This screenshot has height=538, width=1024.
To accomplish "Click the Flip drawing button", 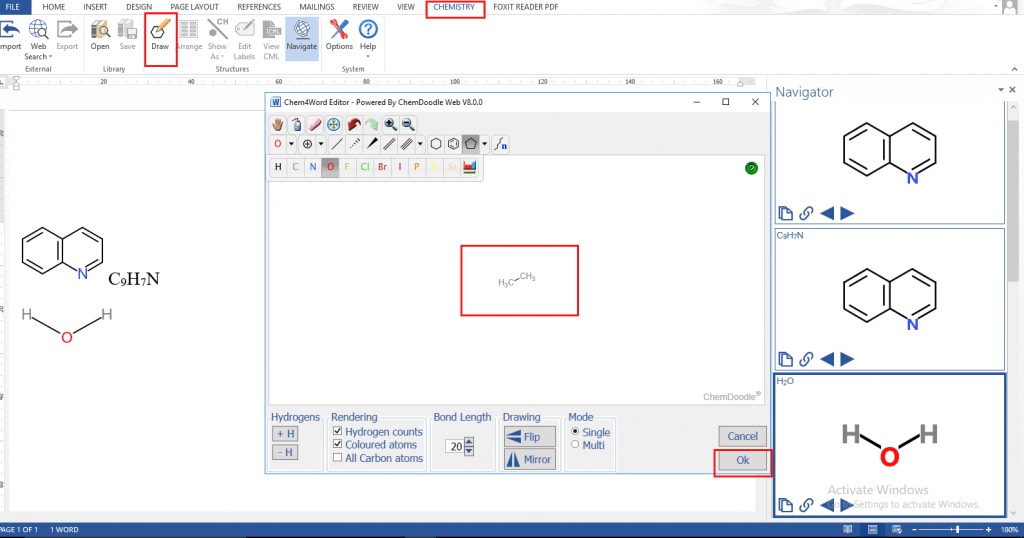I will (530, 437).
